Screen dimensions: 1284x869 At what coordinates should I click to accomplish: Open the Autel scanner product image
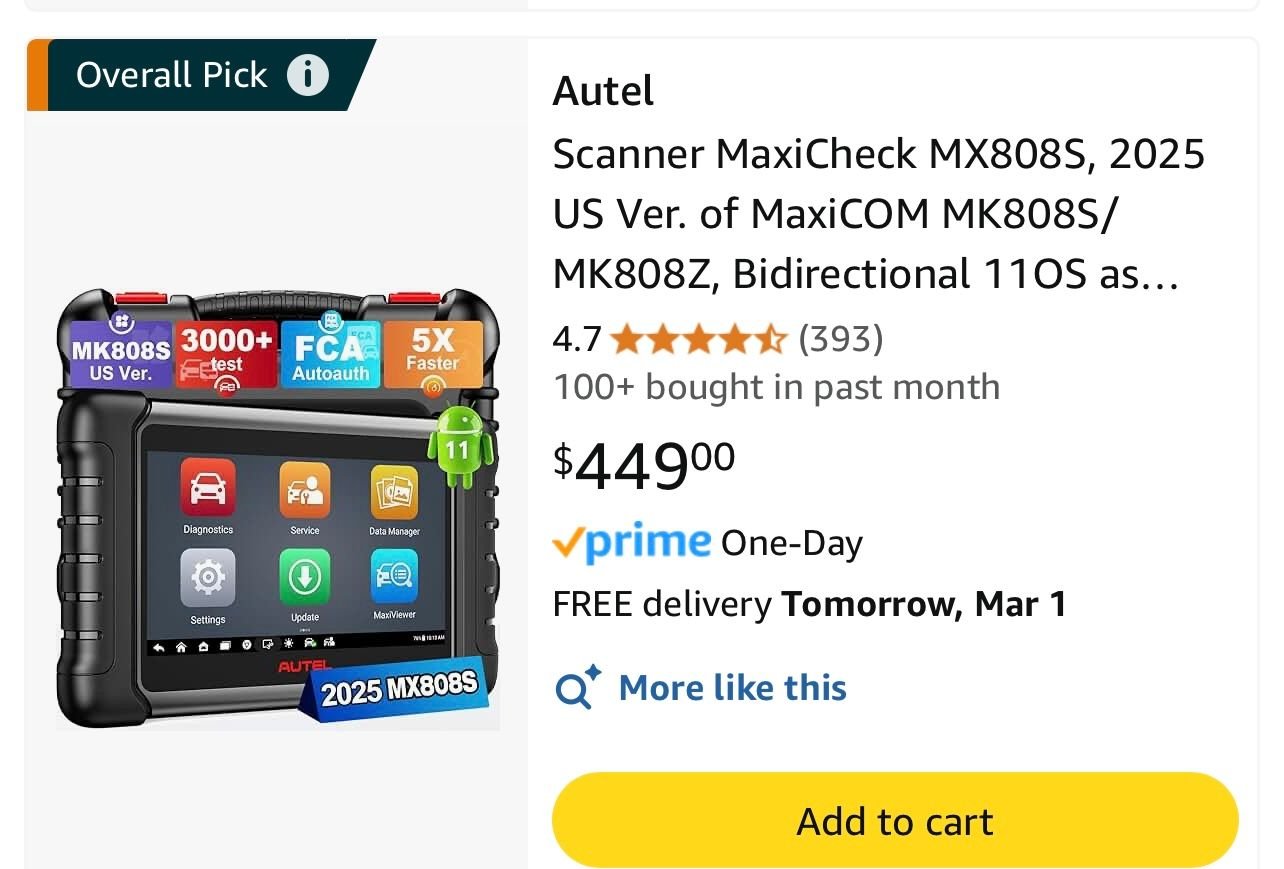point(277,509)
